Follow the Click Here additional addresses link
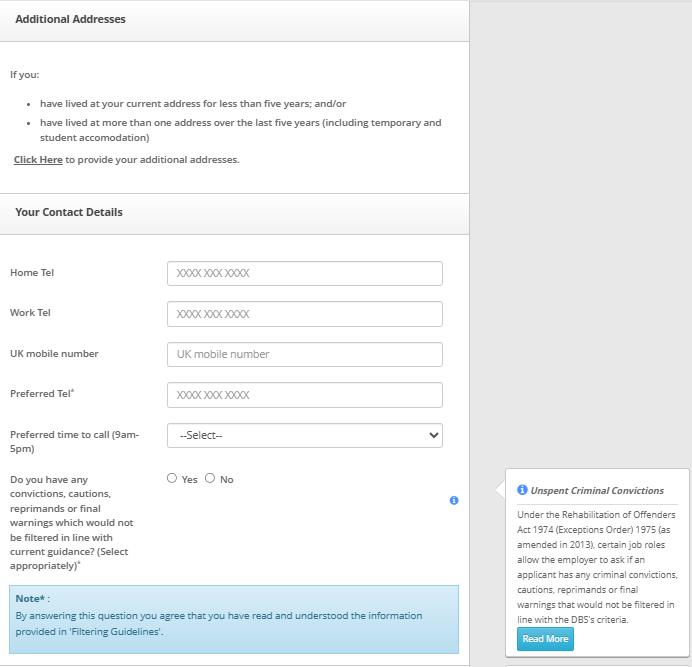This screenshot has height=667, width=692. 38,159
